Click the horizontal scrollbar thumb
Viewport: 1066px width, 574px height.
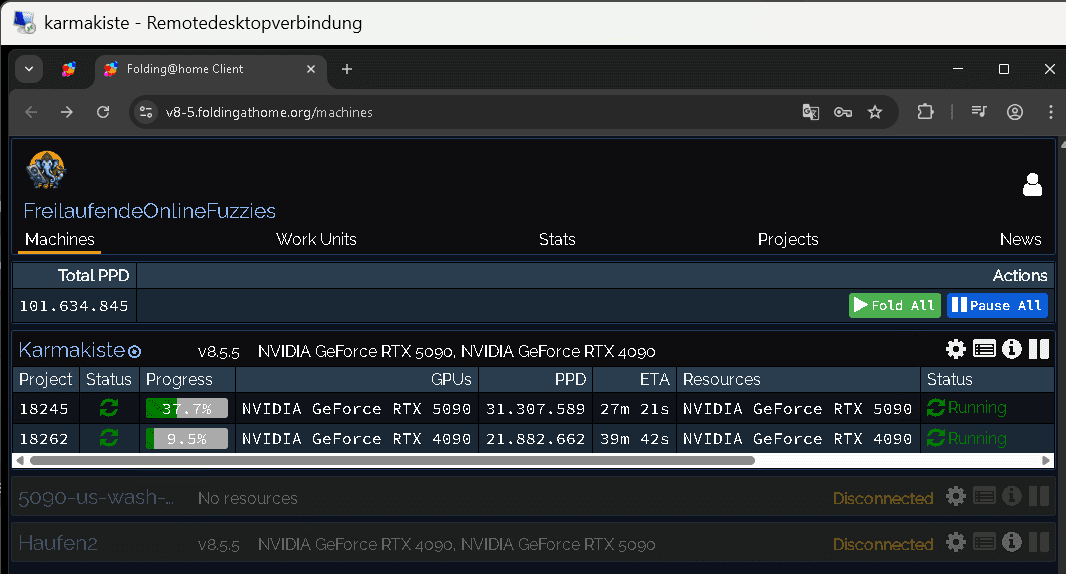(x=392, y=460)
